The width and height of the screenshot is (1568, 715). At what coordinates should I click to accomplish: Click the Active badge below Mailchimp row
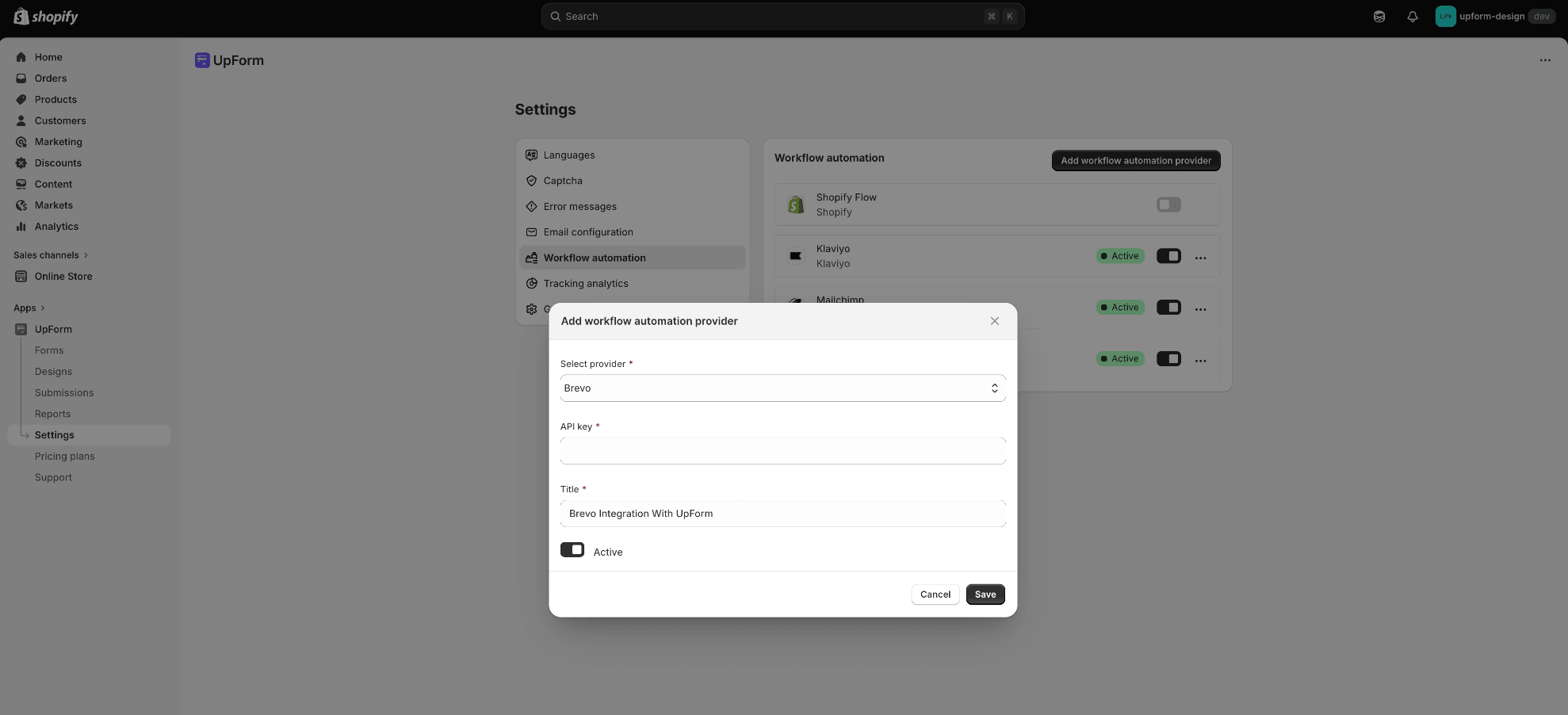[1120, 359]
